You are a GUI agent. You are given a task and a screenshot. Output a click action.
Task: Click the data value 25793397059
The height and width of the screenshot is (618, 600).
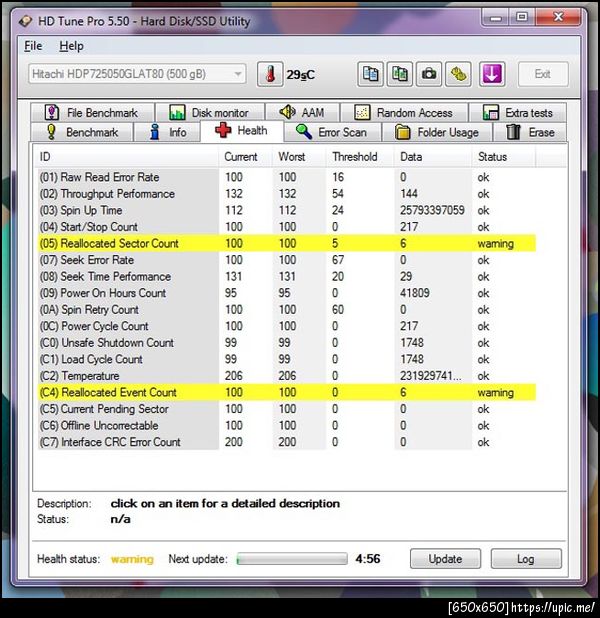(x=432, y=210)
